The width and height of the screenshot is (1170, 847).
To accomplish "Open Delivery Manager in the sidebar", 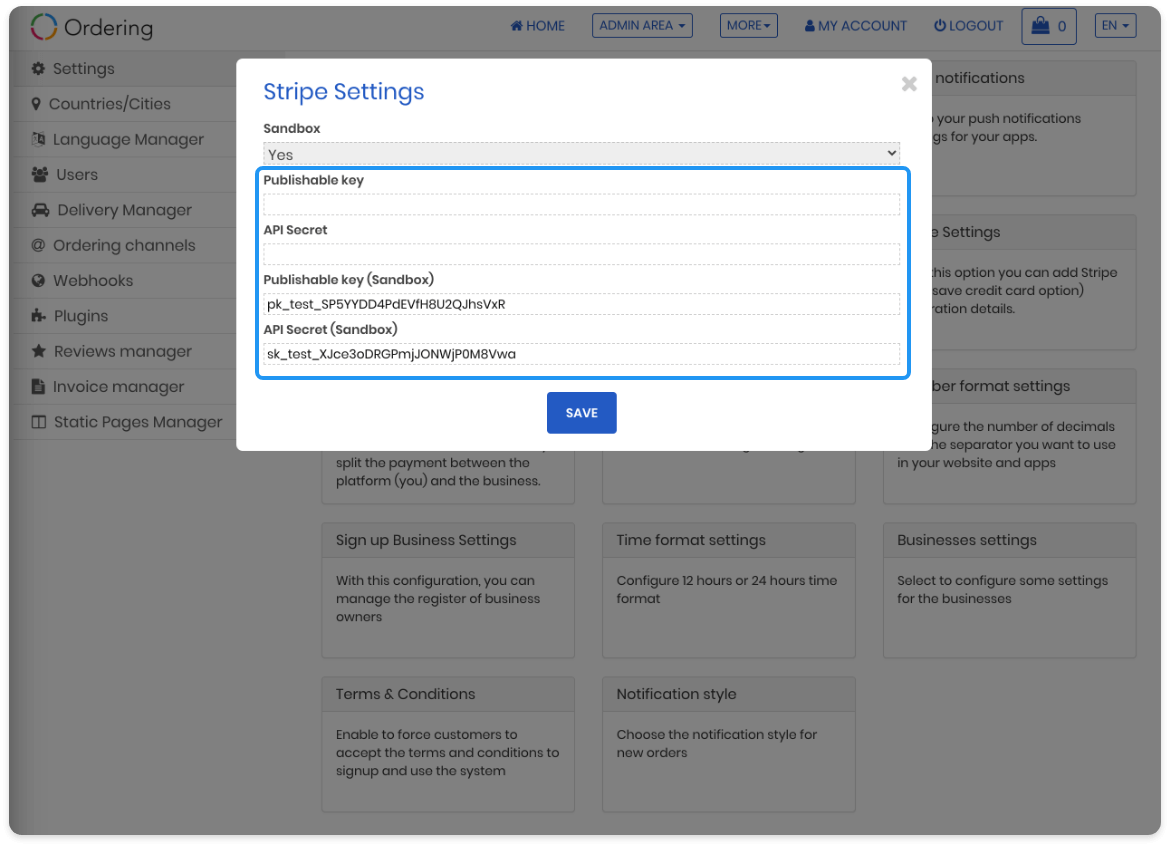I will click(125, 210).
